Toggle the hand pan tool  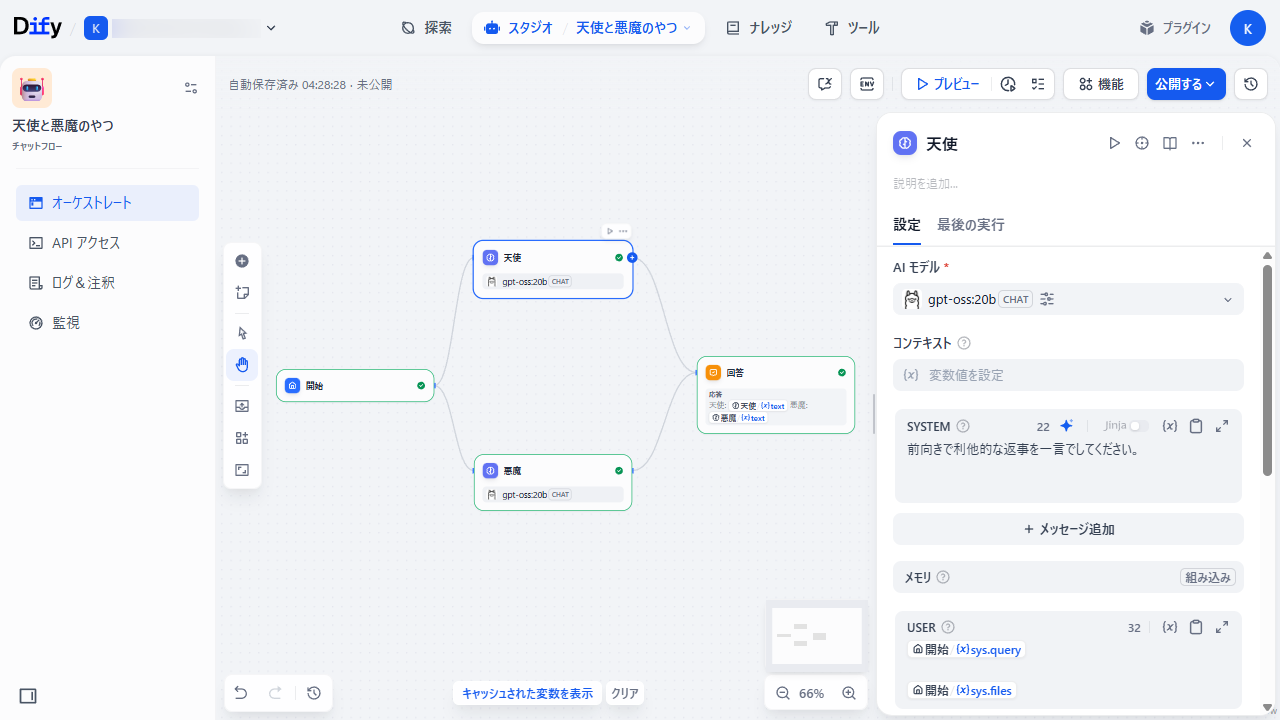[241, 364]
